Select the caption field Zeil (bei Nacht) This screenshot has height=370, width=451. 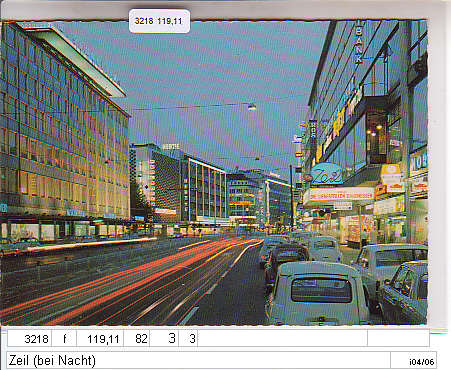(198, 360)
